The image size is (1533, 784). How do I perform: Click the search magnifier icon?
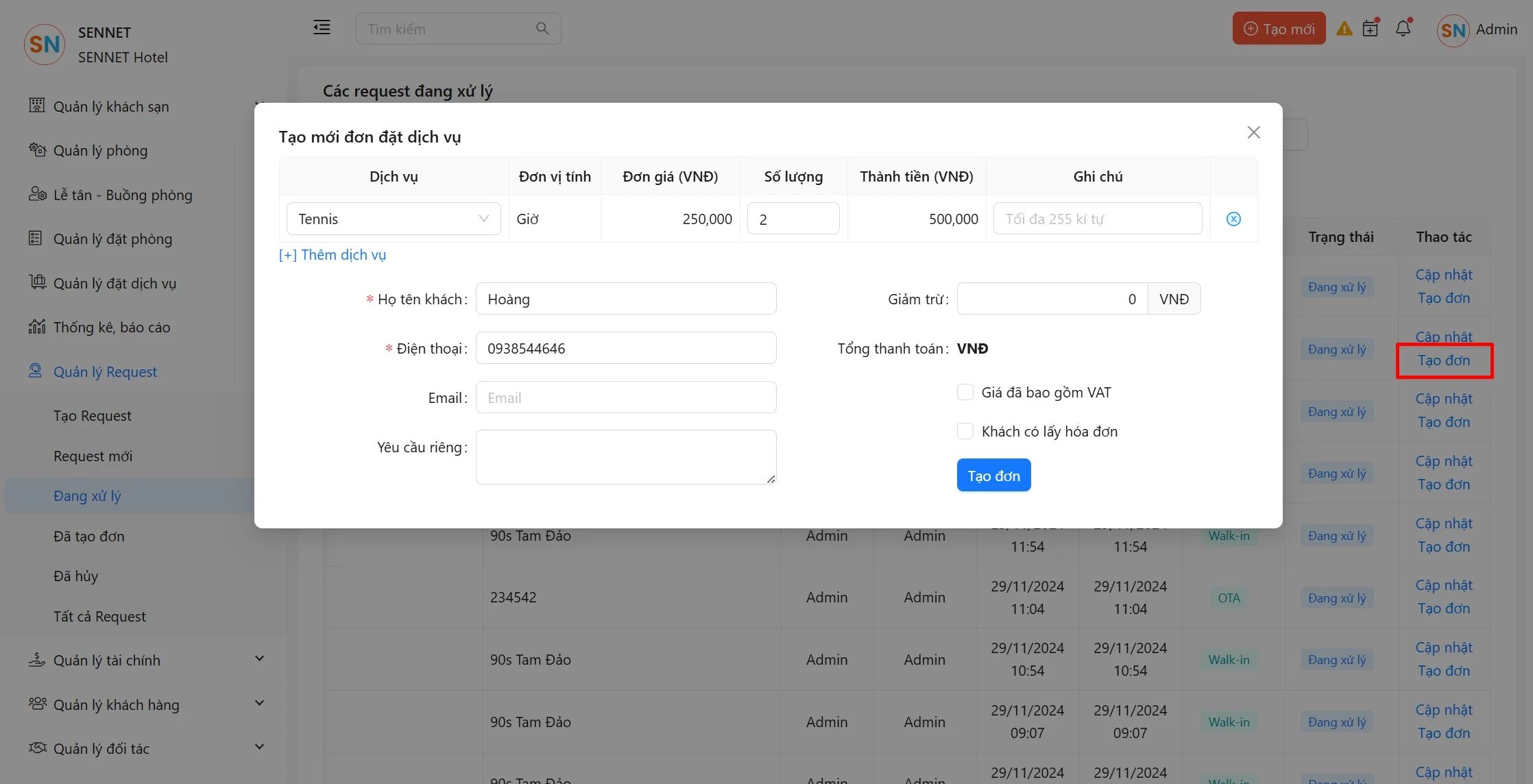tap(542, 29)
